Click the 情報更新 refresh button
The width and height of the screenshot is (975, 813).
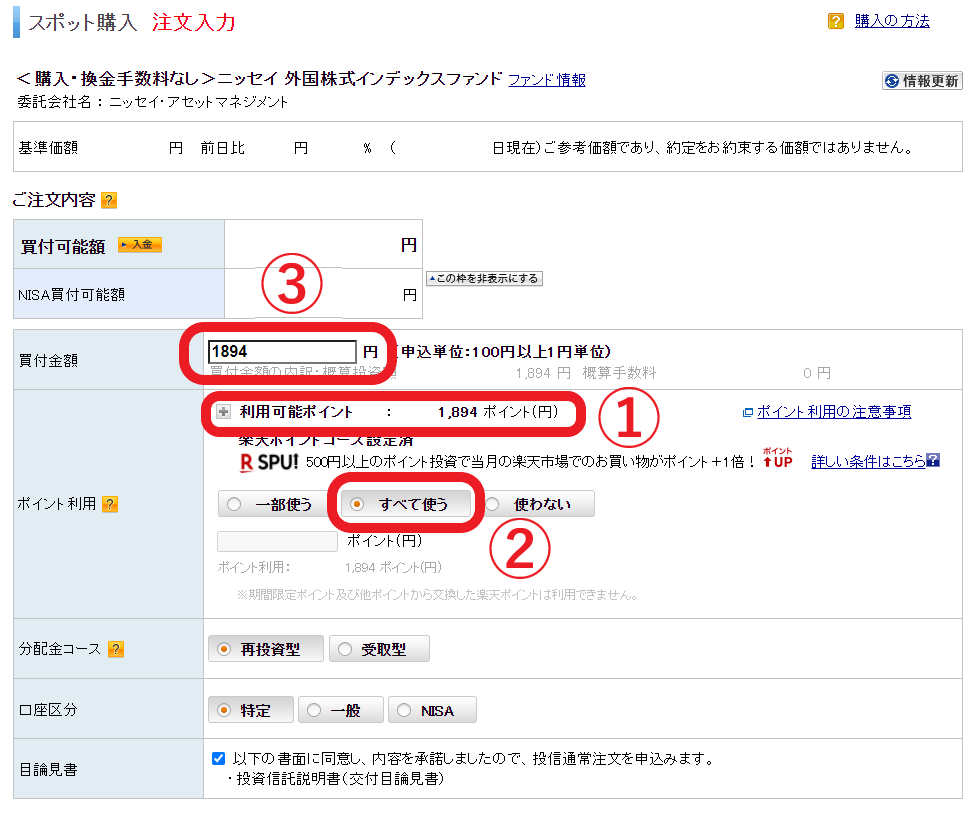coord(922,81)
